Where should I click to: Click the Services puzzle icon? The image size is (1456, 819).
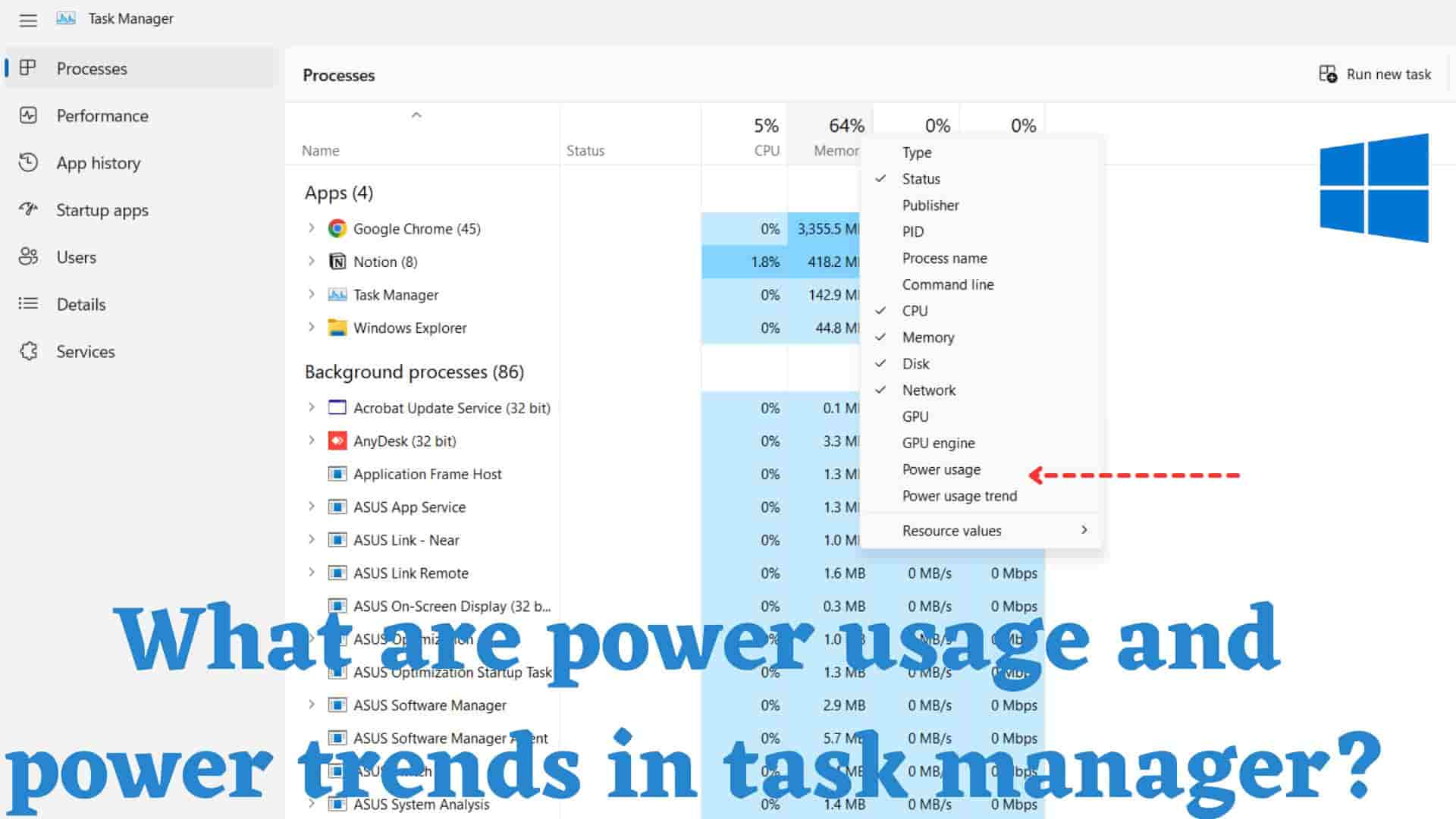[x=28, y=351]
